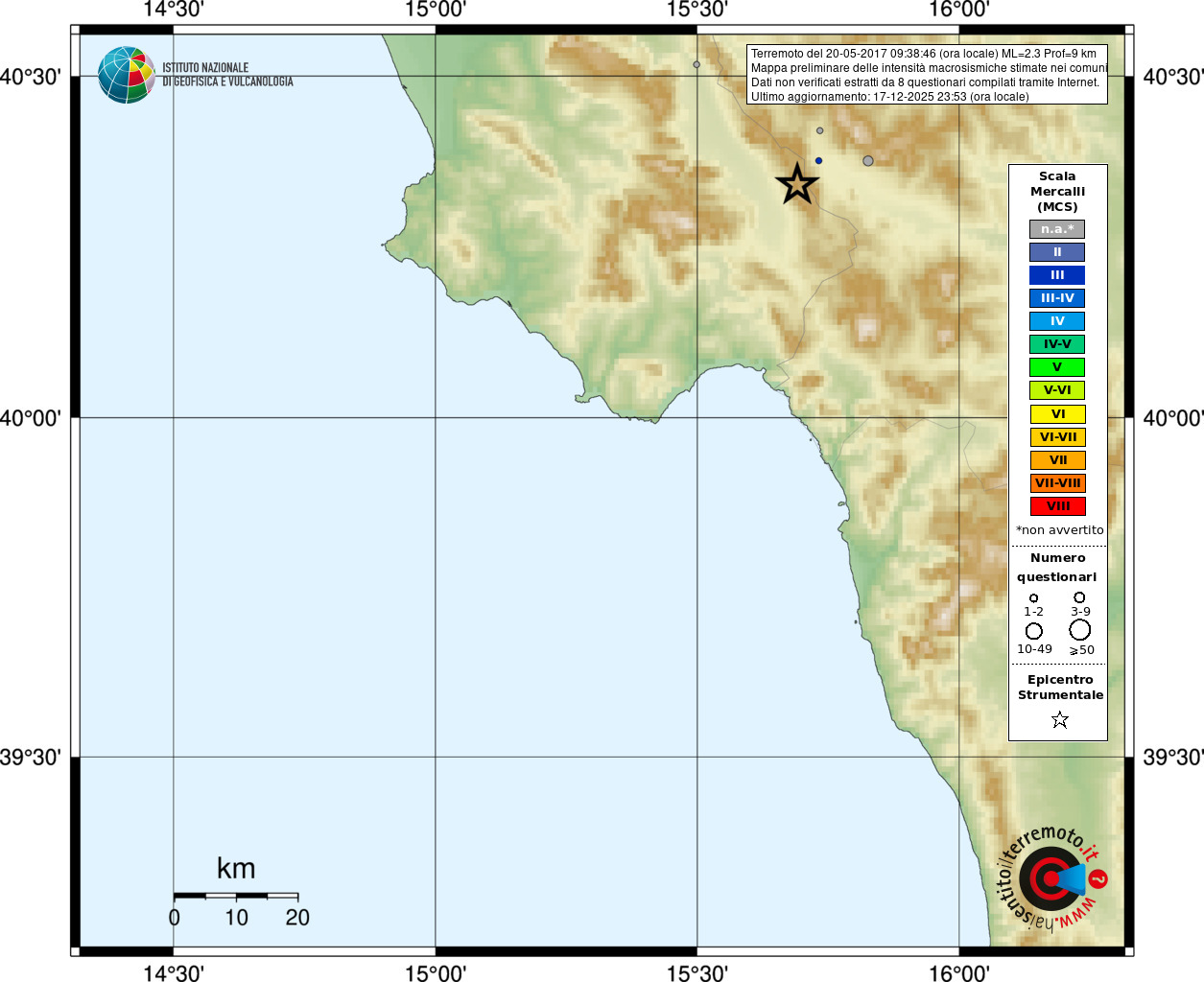
Task: Click the 'Dati non verificati' info line
Action: click(925, 82)
